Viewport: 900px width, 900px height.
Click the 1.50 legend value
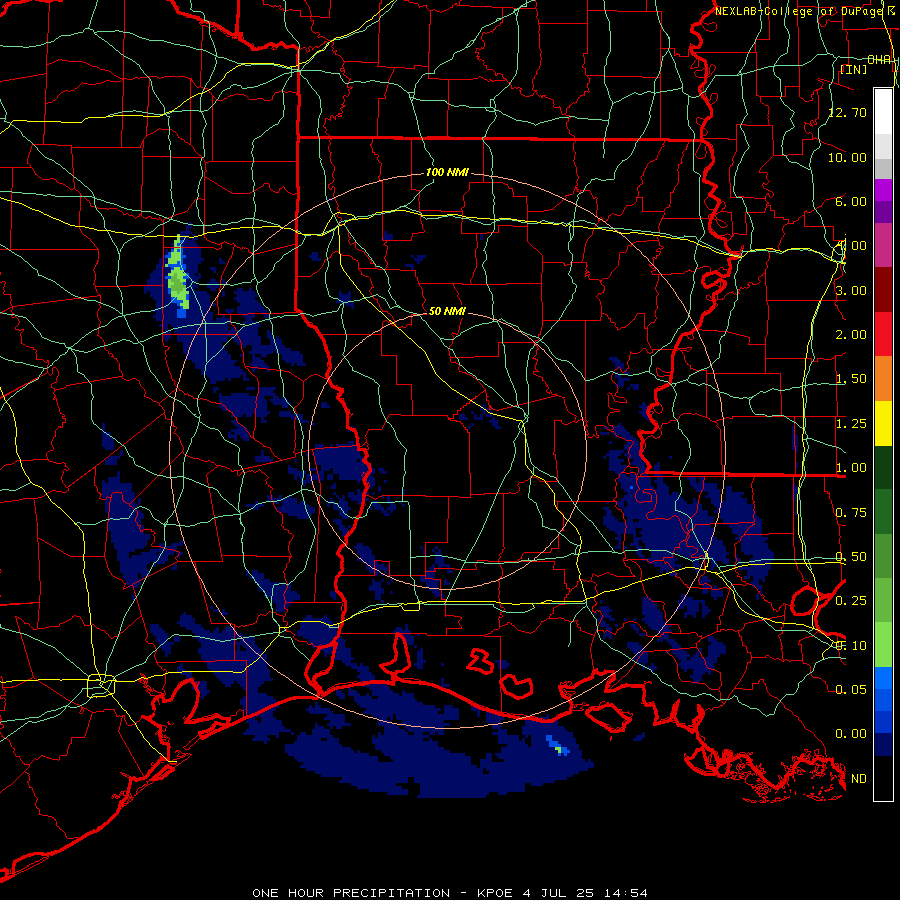click(851, 379)
